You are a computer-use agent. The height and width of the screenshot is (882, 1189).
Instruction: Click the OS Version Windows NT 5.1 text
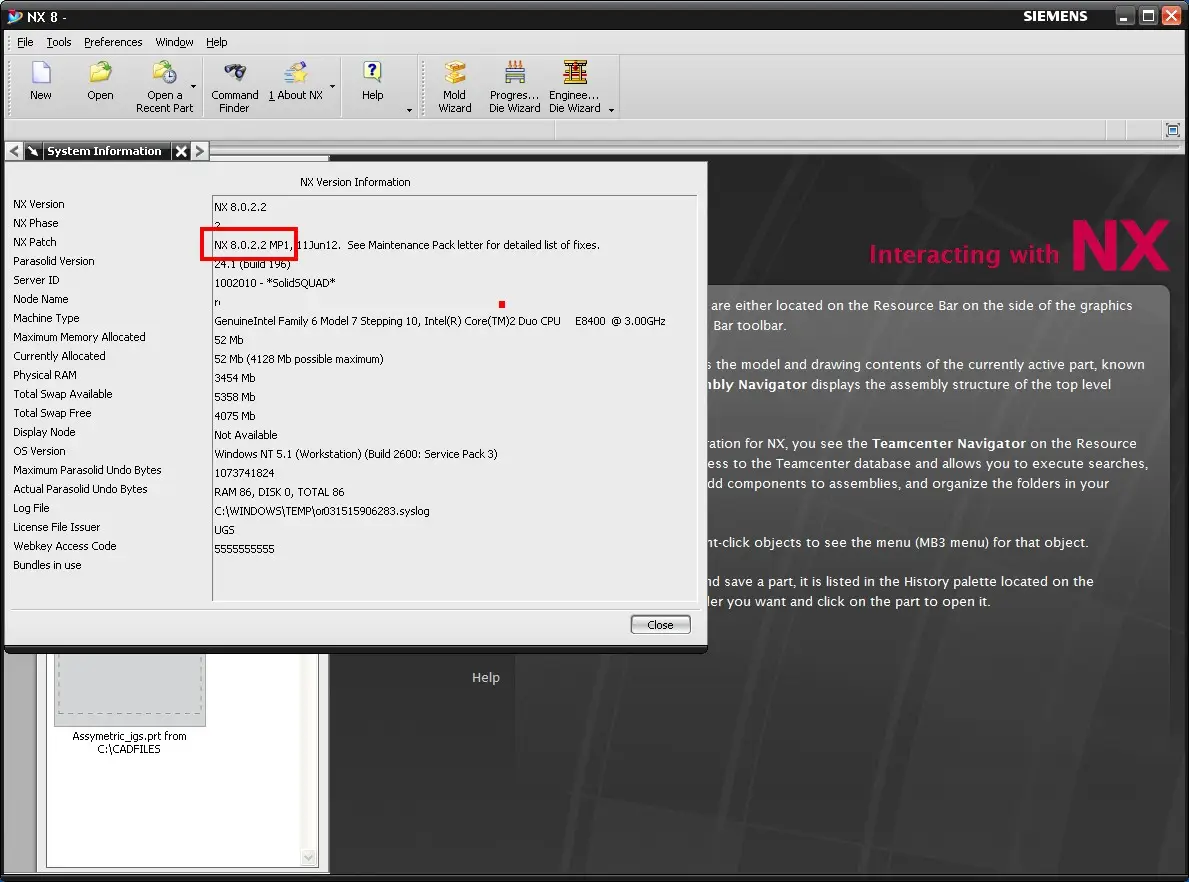[x=356, y=454]
